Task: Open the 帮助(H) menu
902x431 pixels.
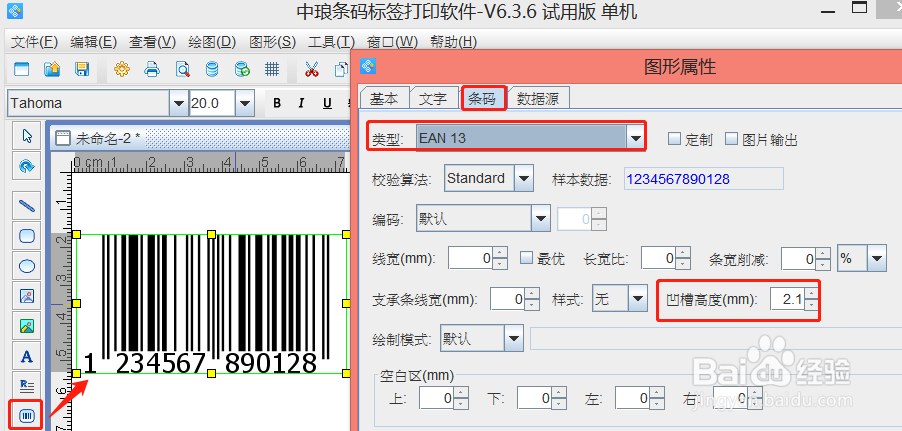Action: click(x=453, y=42)
